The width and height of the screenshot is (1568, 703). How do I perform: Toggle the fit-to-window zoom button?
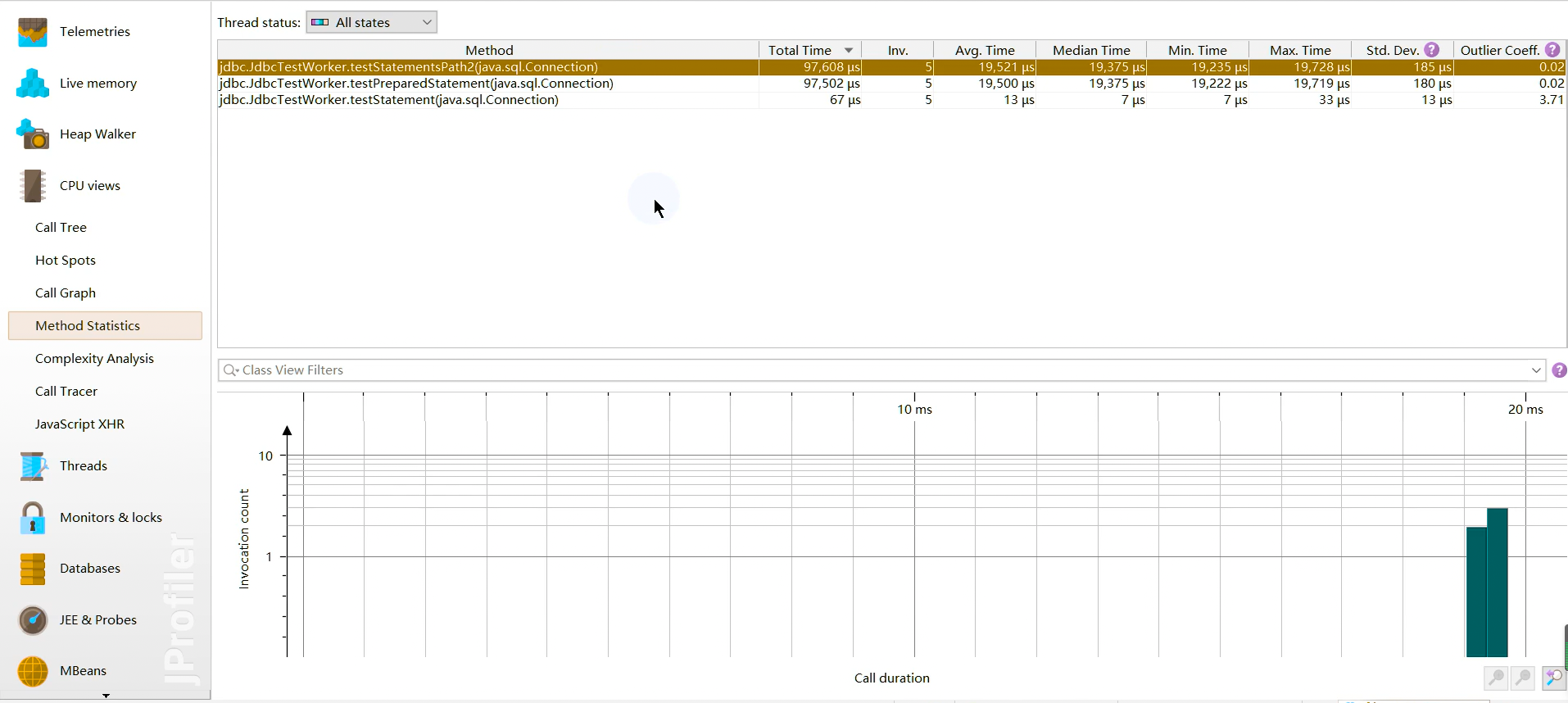click(1553, 678)
